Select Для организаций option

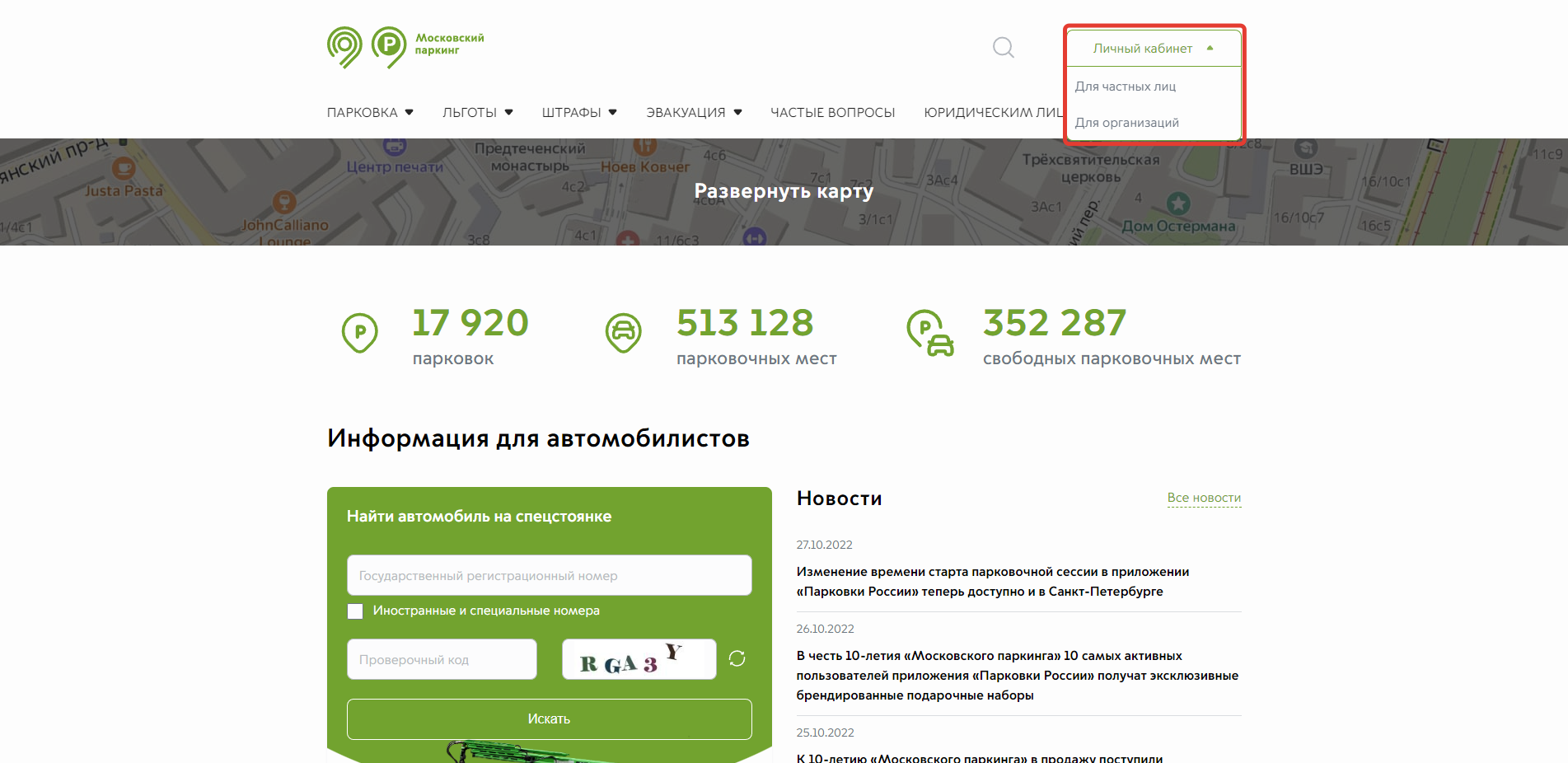1126,123
